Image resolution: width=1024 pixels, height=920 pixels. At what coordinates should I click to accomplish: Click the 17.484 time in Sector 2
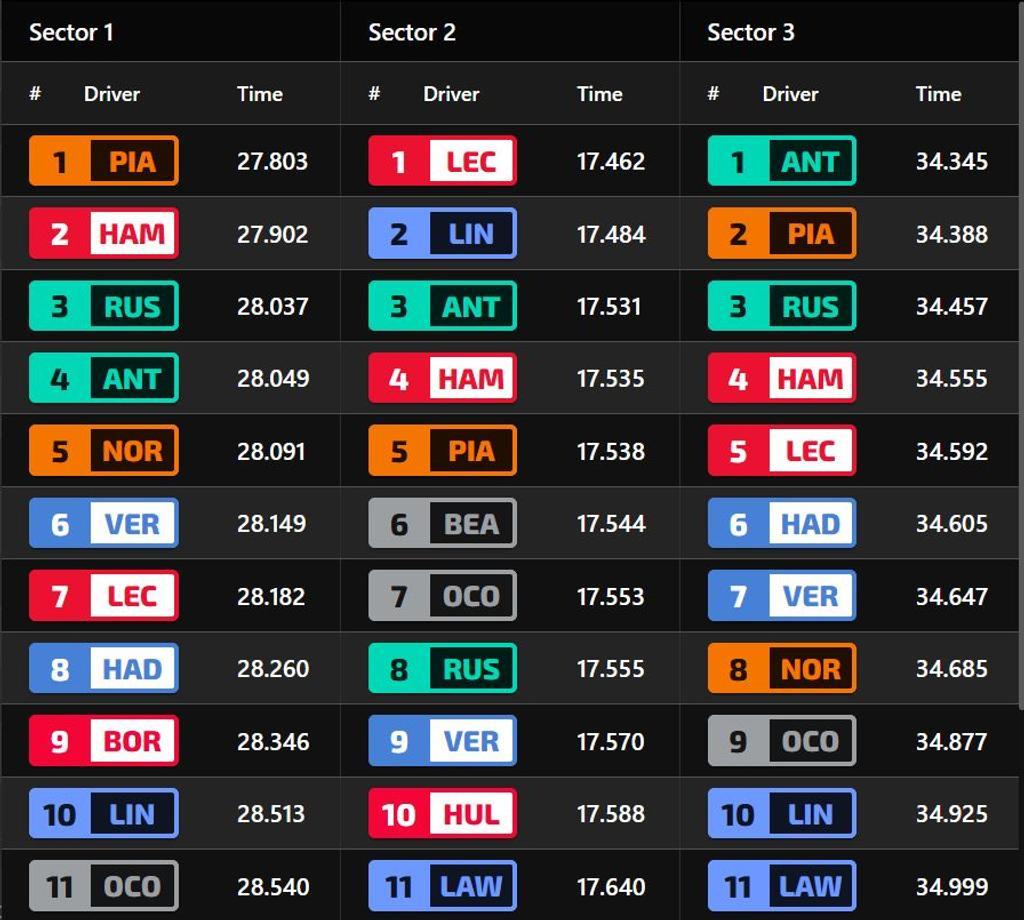tap(611, 234)
